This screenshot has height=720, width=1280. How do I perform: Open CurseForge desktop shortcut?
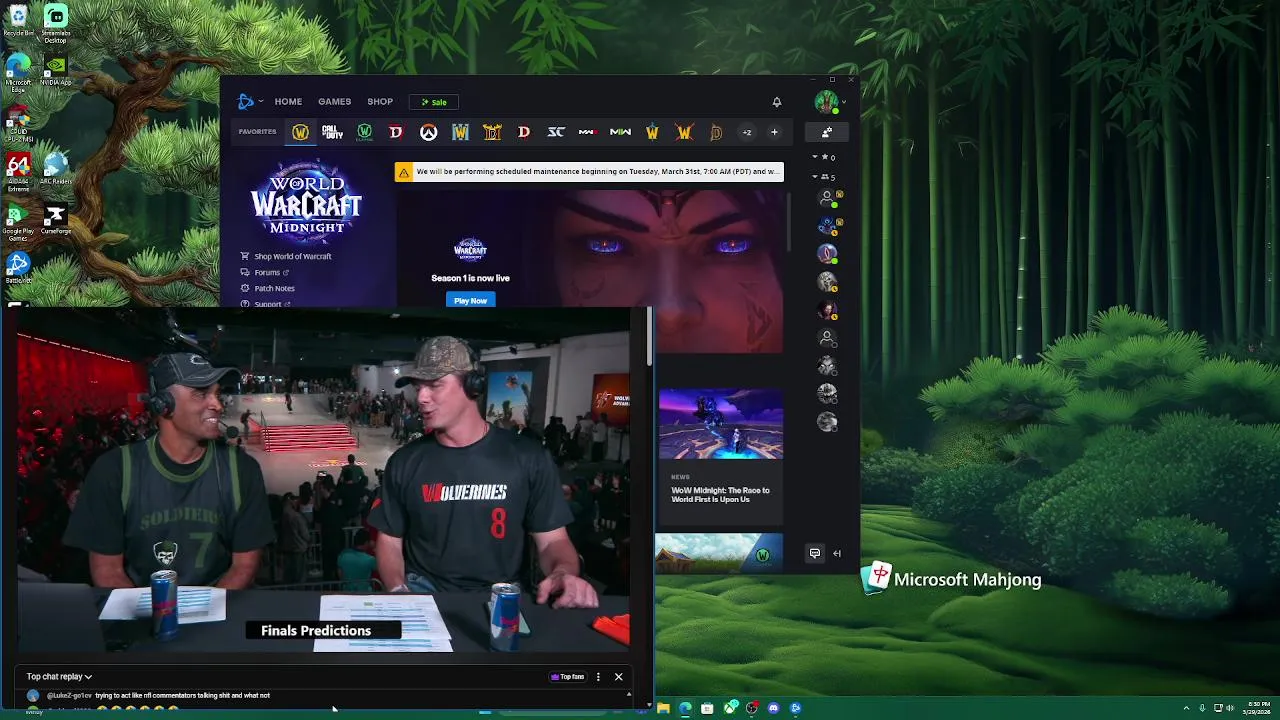tap(56, 220)
